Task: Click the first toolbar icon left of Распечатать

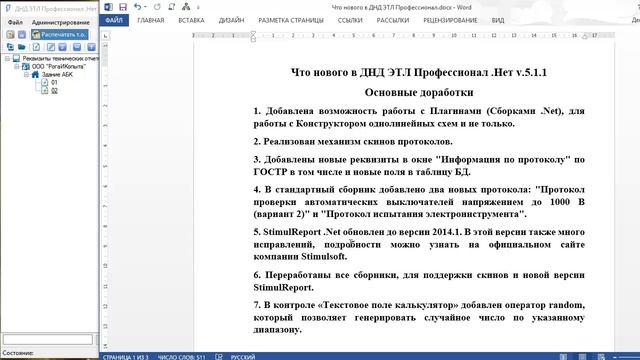Action: 10,35
